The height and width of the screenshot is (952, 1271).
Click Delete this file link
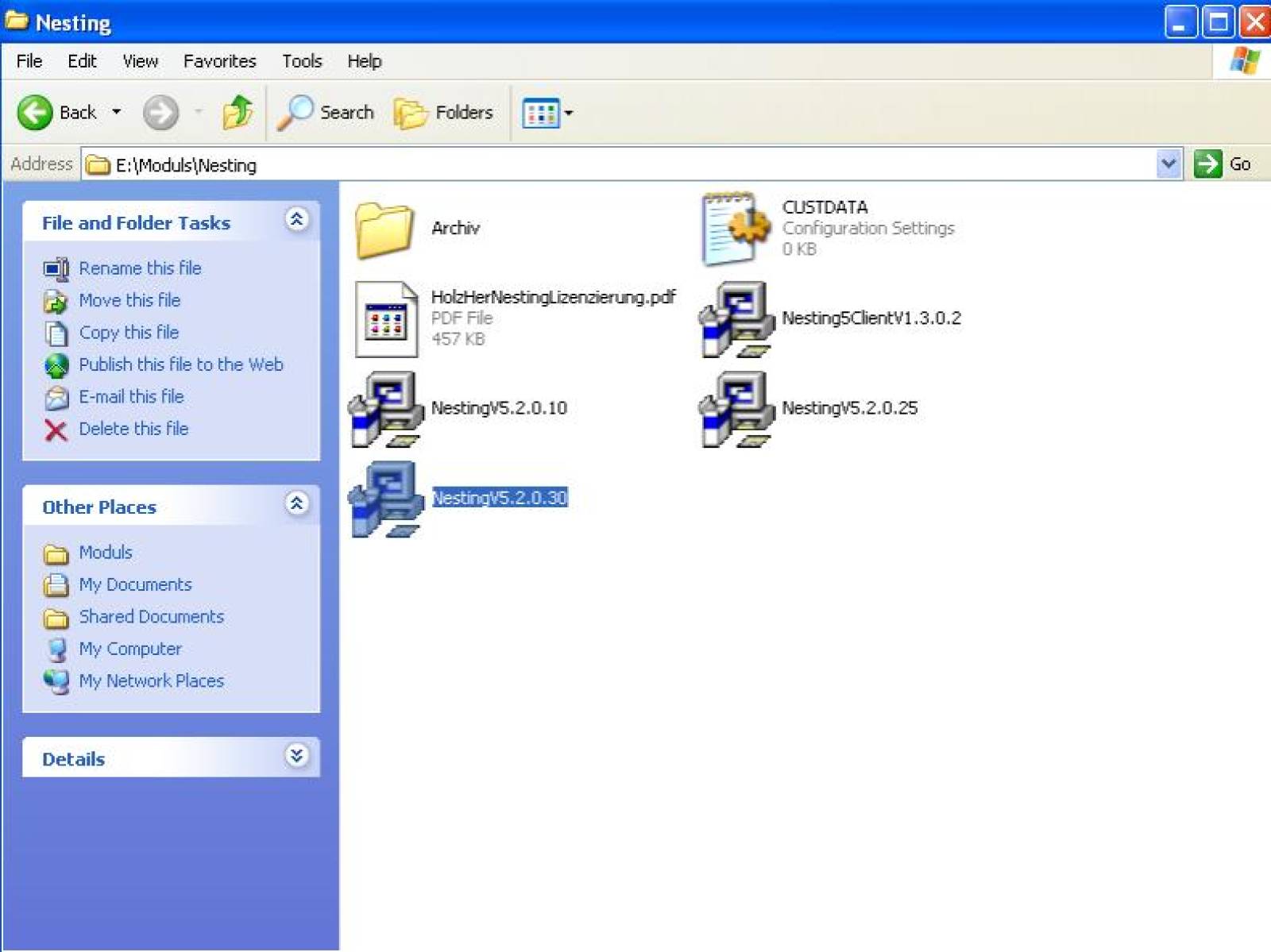tap(133, 429)
